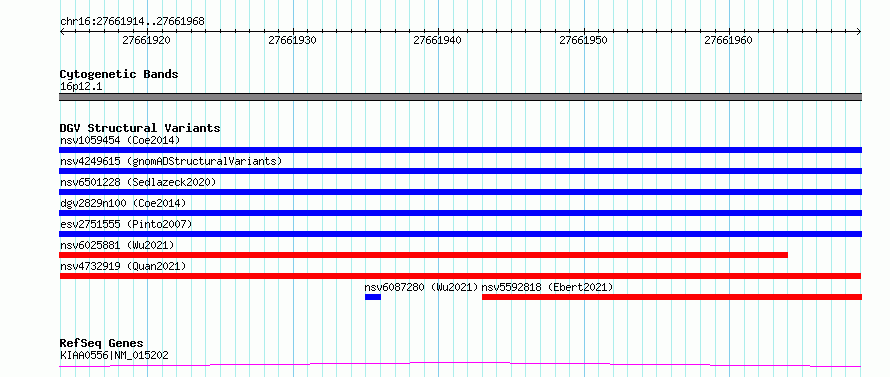Screen dimensions: 890x377
Task: Click the RefSeq Genes track title
Action: (x=102, y=344)
